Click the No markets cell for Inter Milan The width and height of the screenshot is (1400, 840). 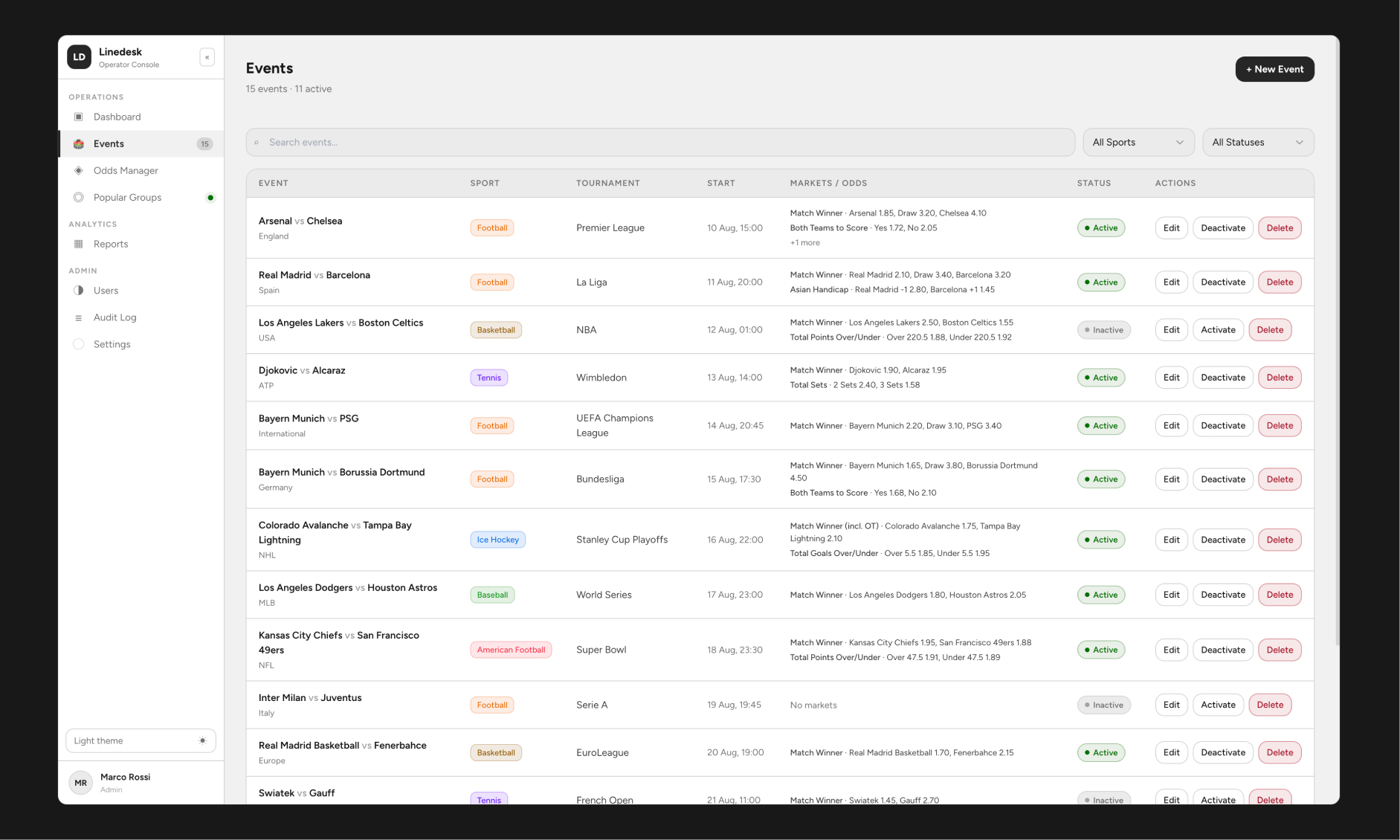click(x=813, y=705)
